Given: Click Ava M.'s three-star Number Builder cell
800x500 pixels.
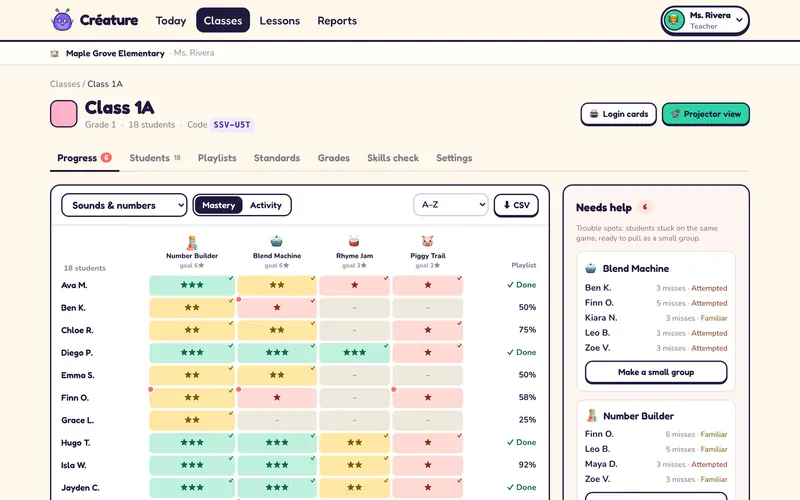Looking at the screenshot, I should pyautogui.click(x=192, y=285).
